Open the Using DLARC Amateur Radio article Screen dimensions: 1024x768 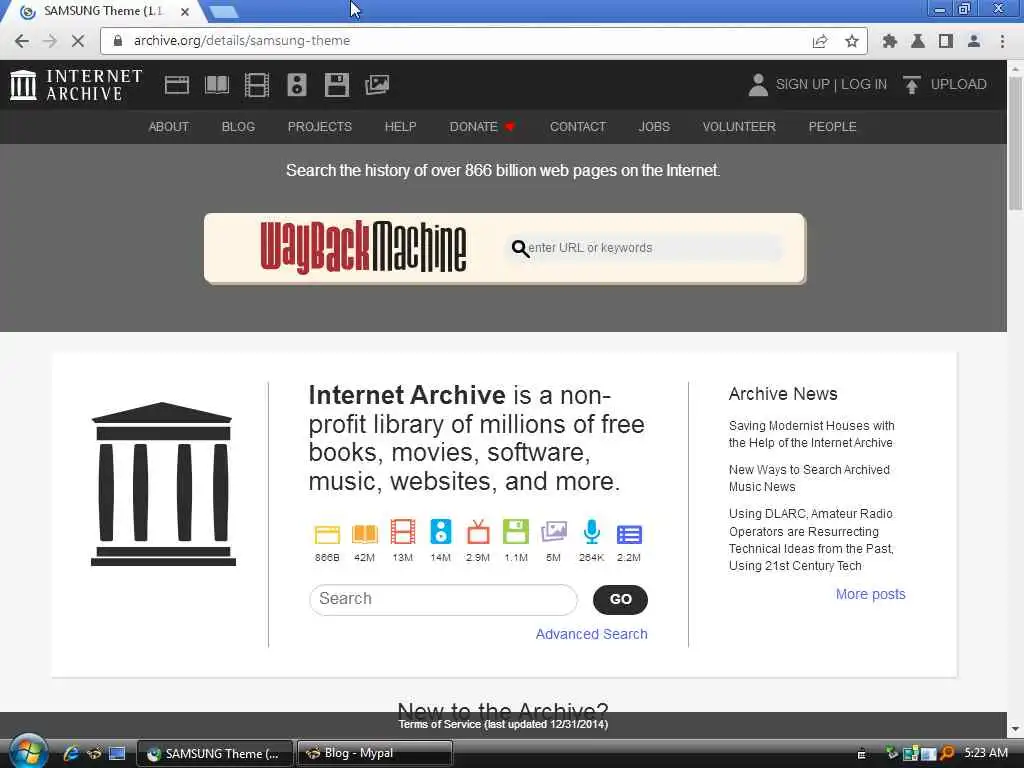coord(811,540)
